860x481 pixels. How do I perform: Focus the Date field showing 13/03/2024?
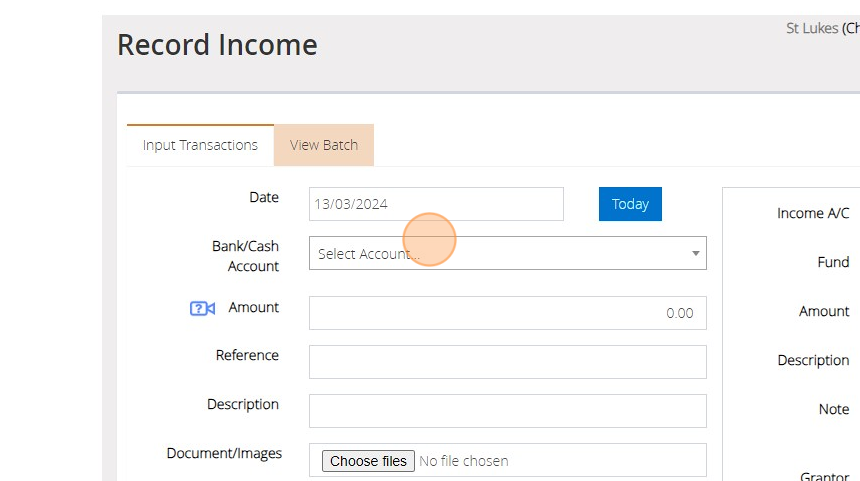point(436,204)
